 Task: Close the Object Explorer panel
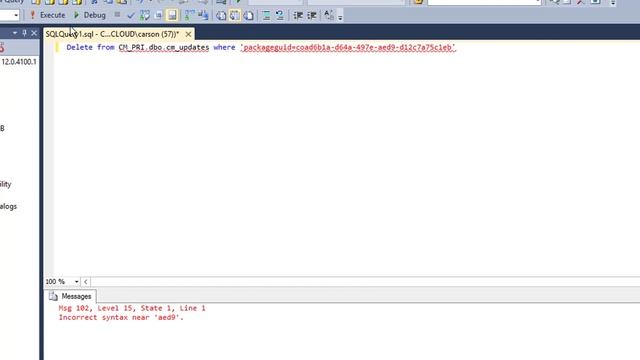[34, 33]
